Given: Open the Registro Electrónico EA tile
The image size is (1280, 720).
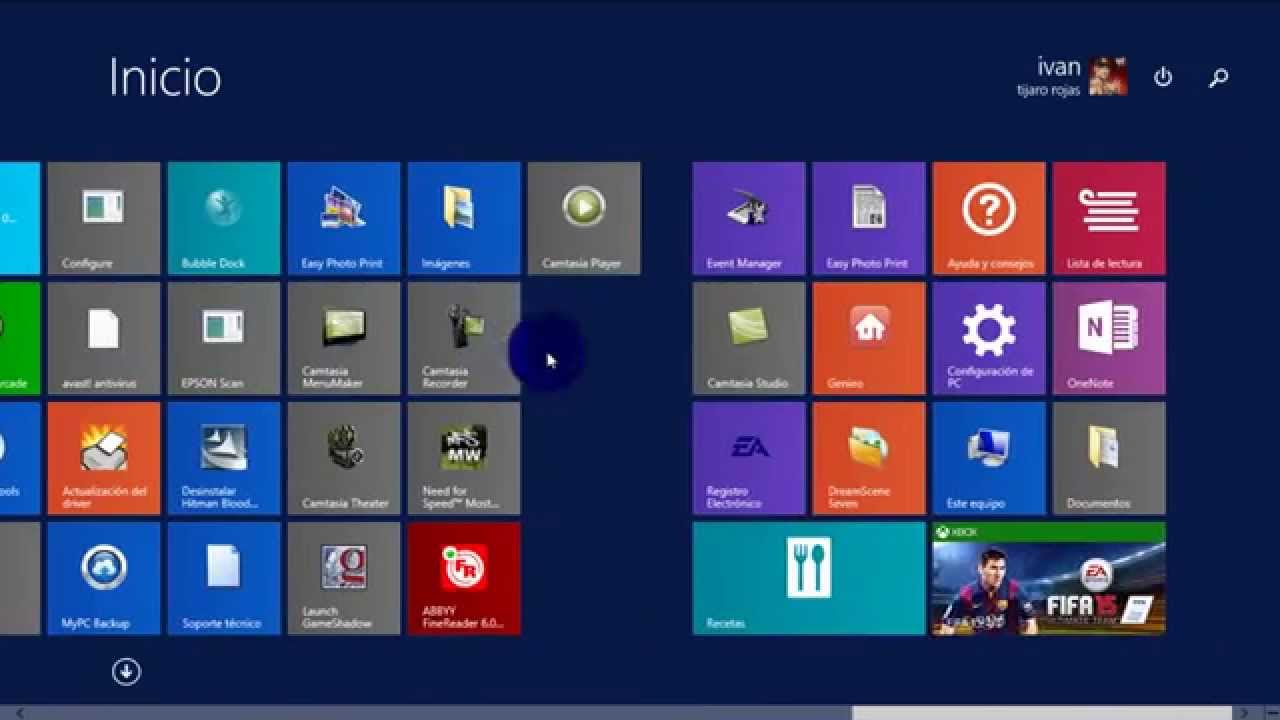Looking at the screenshot, I should click(749, 458).
